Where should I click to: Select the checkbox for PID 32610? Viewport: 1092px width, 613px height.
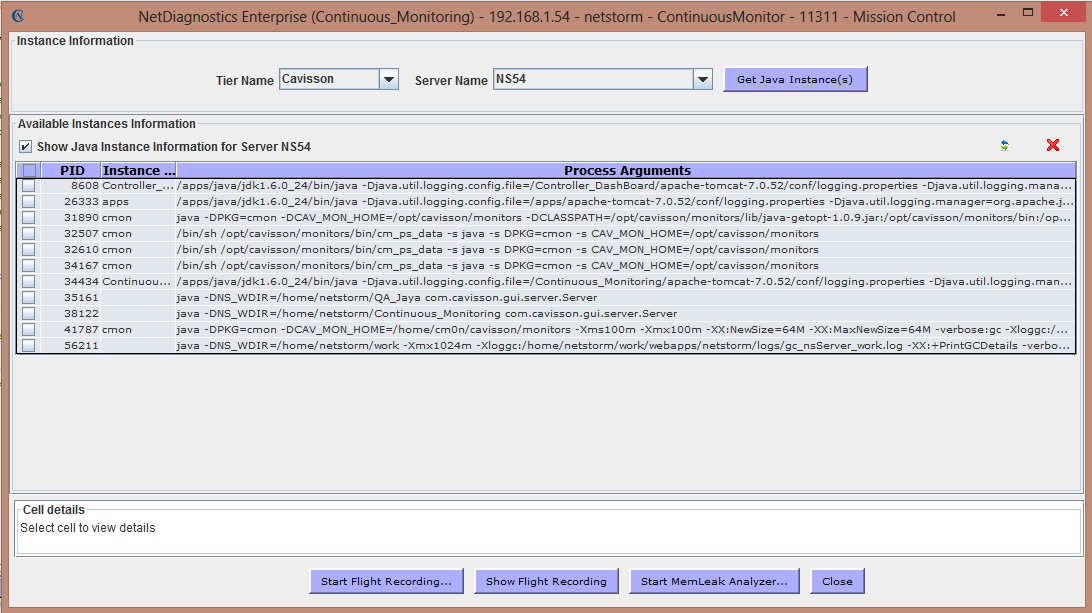pos(29,250)
